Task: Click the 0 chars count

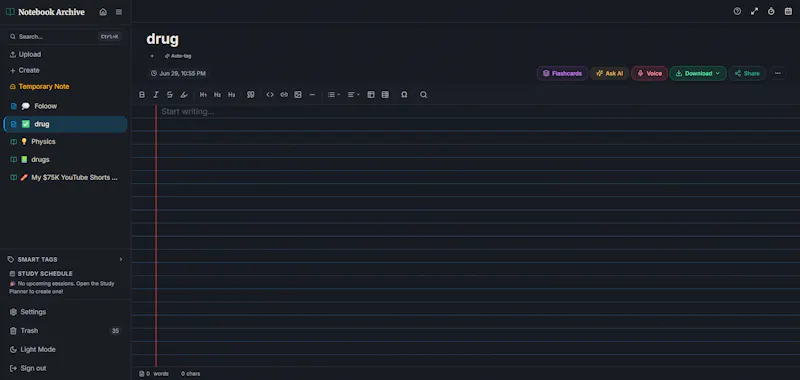Action: [191, 374]
